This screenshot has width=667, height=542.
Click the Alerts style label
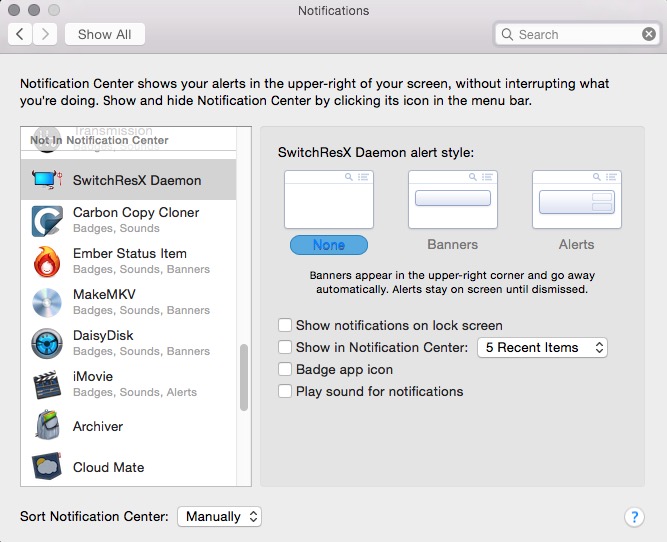[576, 245]
